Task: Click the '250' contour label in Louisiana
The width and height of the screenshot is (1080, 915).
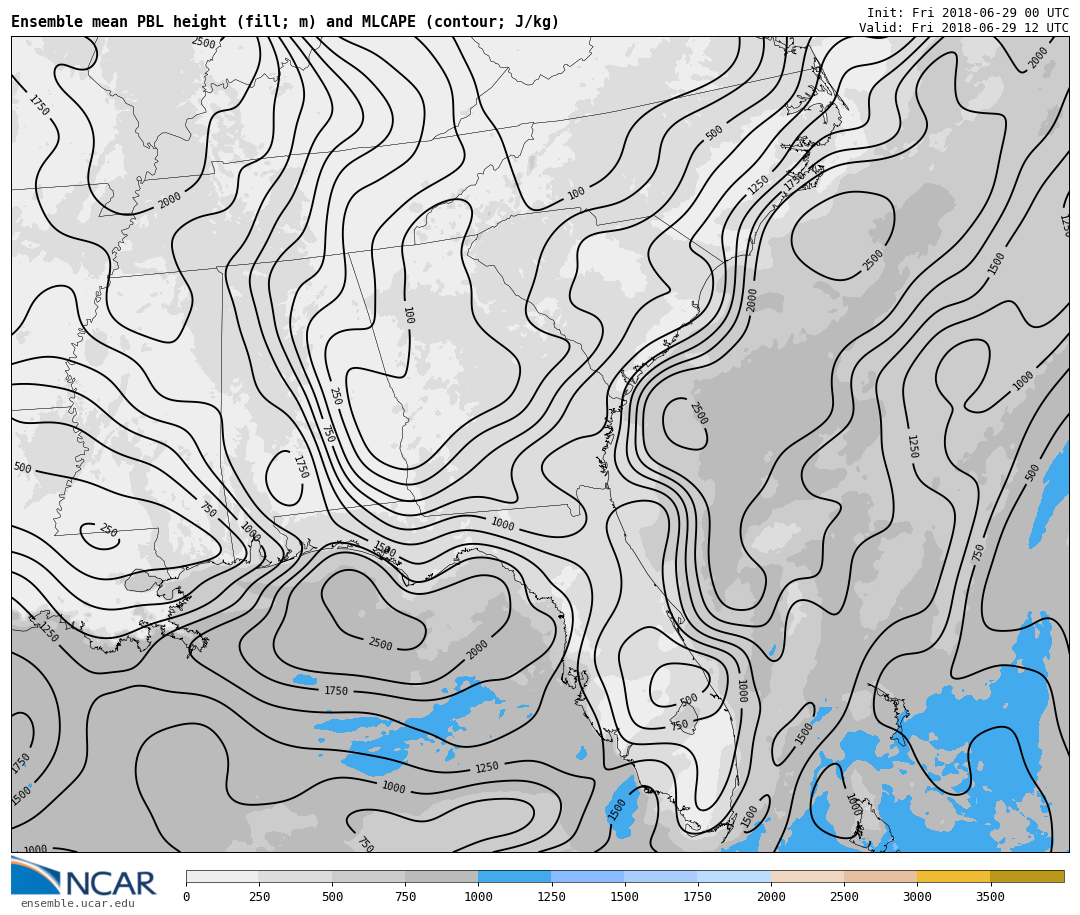Action: 108,531
